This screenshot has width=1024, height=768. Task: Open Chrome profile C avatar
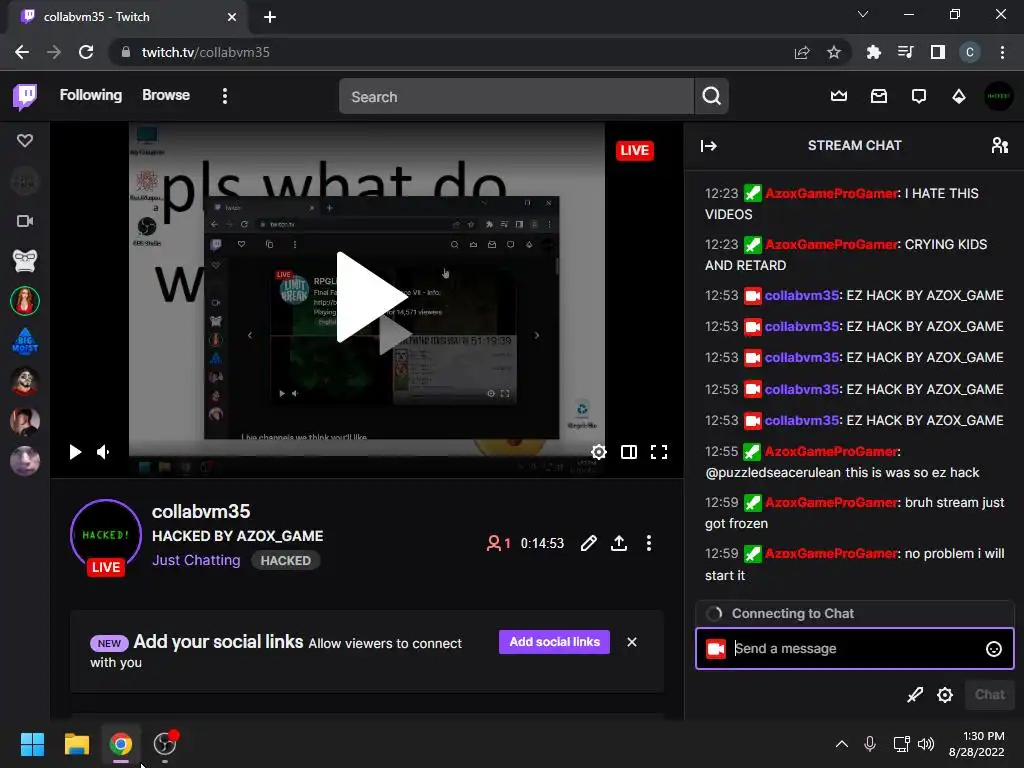coord(970,52)
